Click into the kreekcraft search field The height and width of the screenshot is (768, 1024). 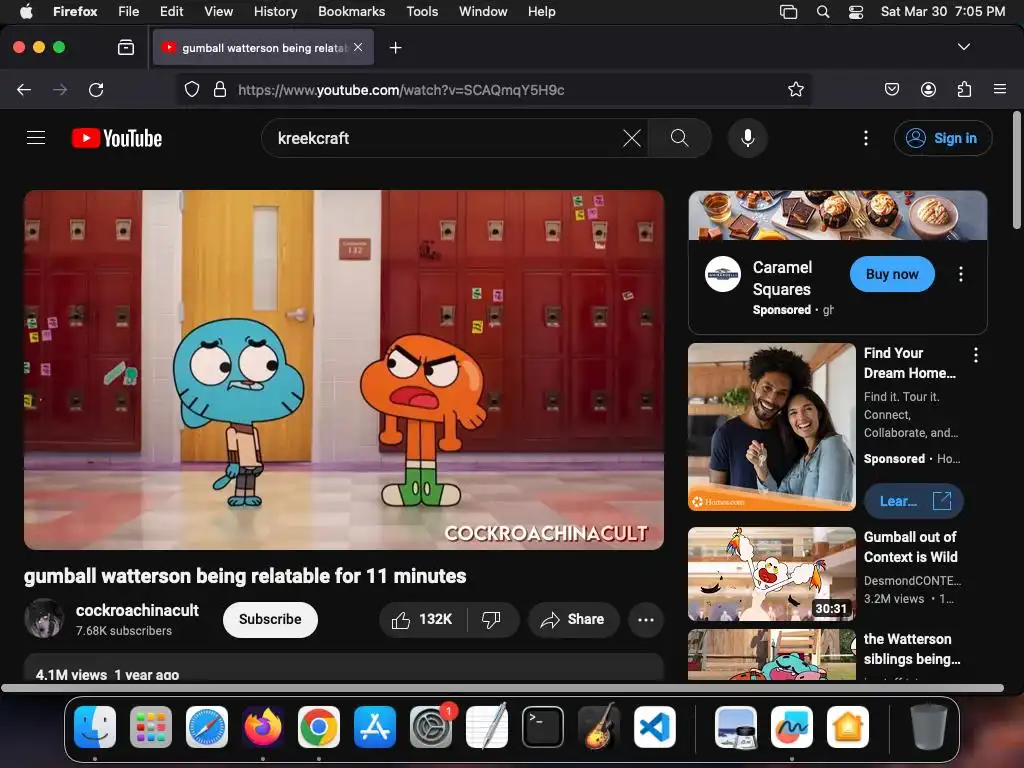[x=444, y=138]
